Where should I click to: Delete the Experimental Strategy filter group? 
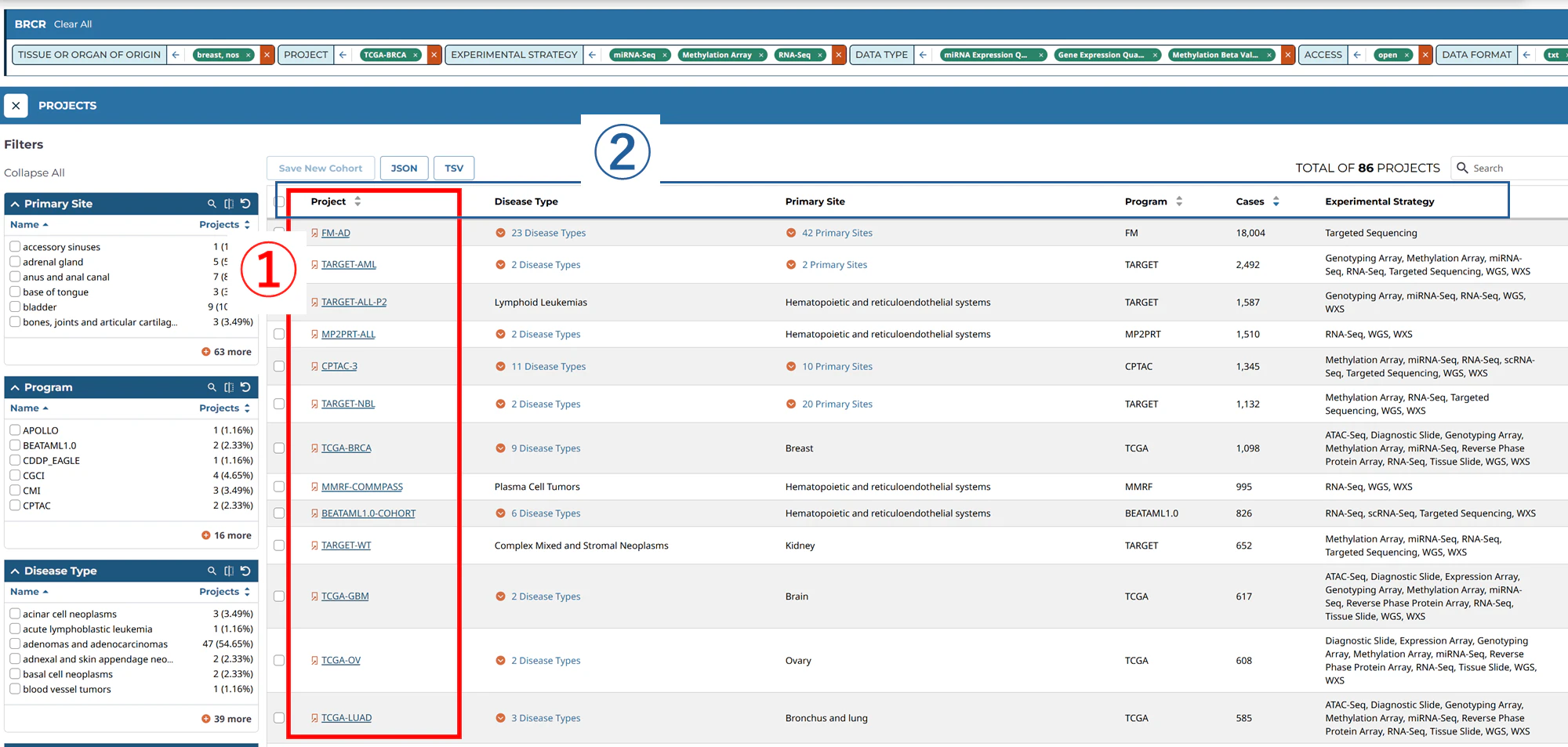click(x=839, y=55)
